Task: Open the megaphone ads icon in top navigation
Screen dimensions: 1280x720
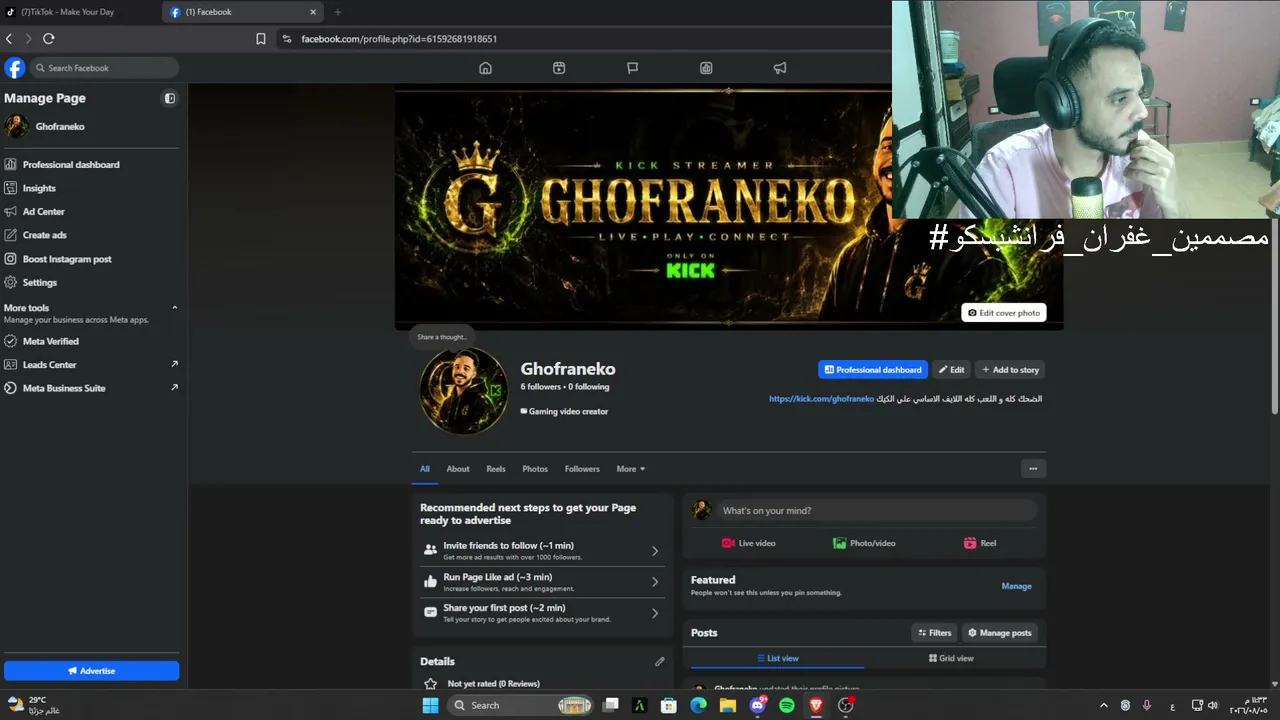Action: (x=780, y=68)
